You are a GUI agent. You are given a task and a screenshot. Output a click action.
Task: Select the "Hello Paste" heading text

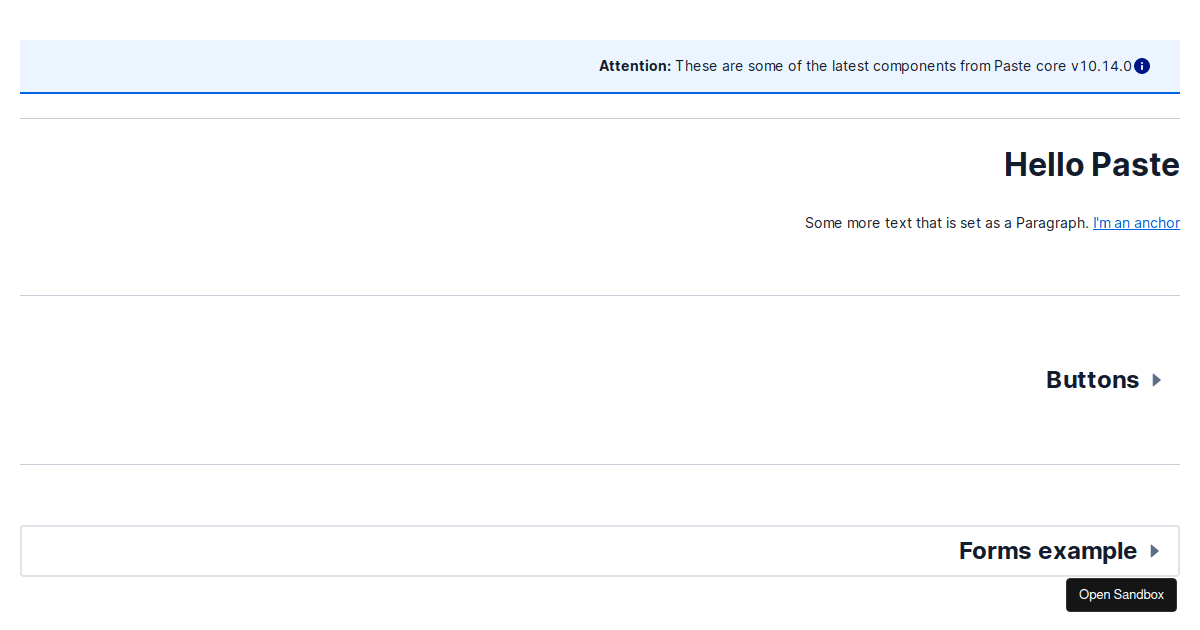click(x=1092, y=165)
